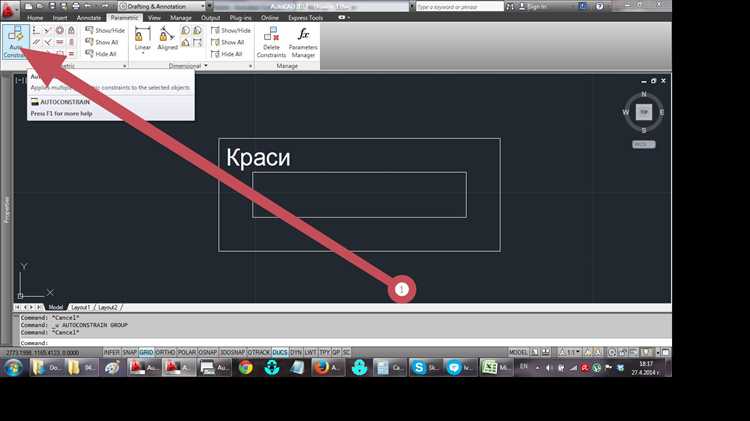Select the Linear dimensional constraint tool
The height and width of the screenshot is (421, 750).
pyautogui.click(x=143, y=38)
